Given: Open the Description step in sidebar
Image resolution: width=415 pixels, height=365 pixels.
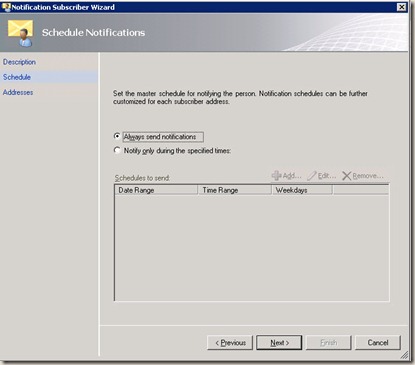Looking at the screenshot, I should (x=19, y=62).
